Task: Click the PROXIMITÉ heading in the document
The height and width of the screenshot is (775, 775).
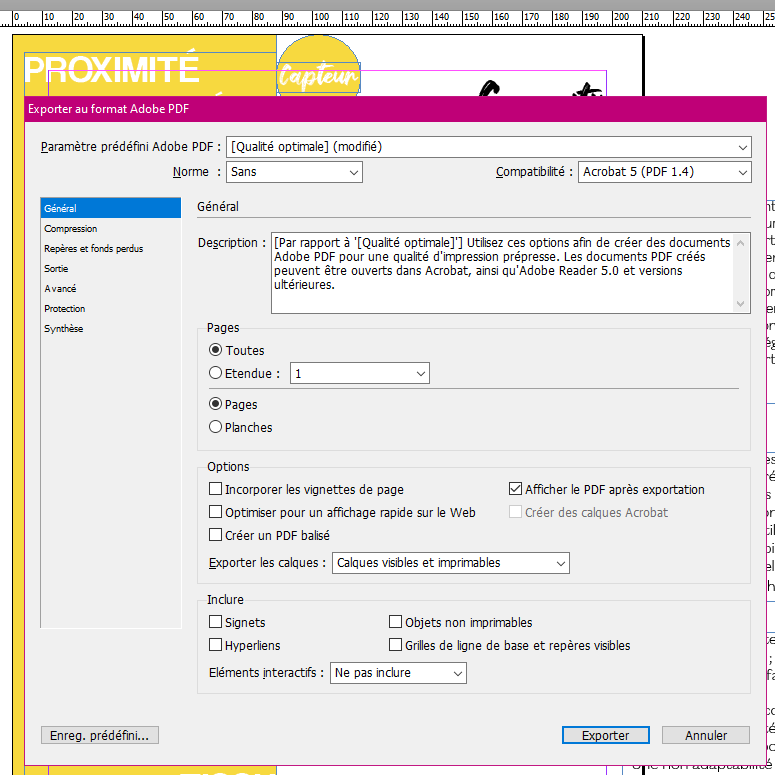Action: [112, 70]
